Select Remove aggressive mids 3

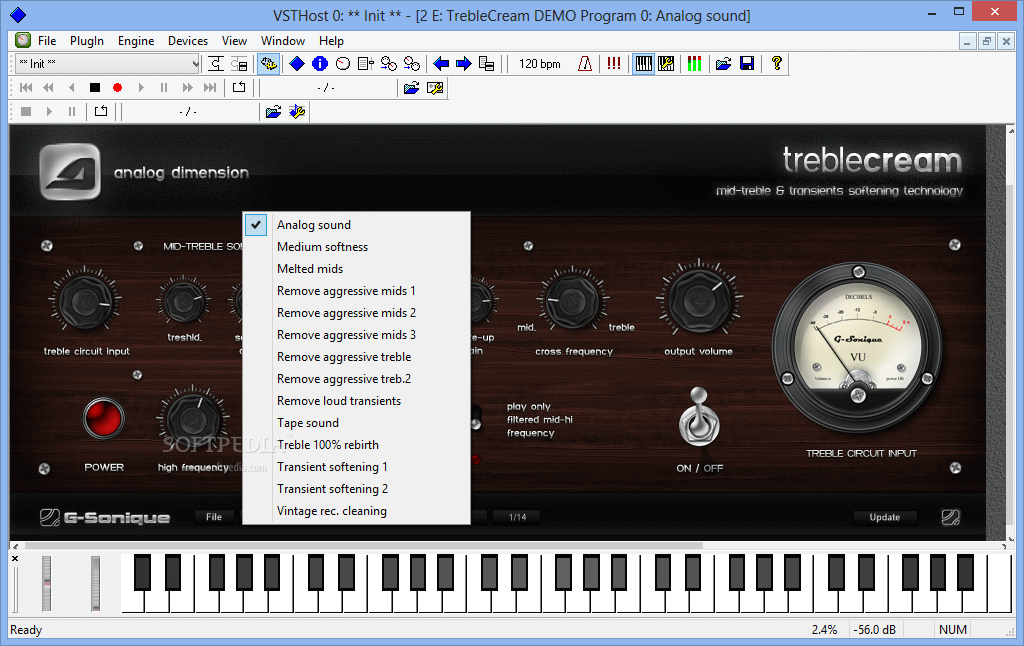(x=357, y=334)
